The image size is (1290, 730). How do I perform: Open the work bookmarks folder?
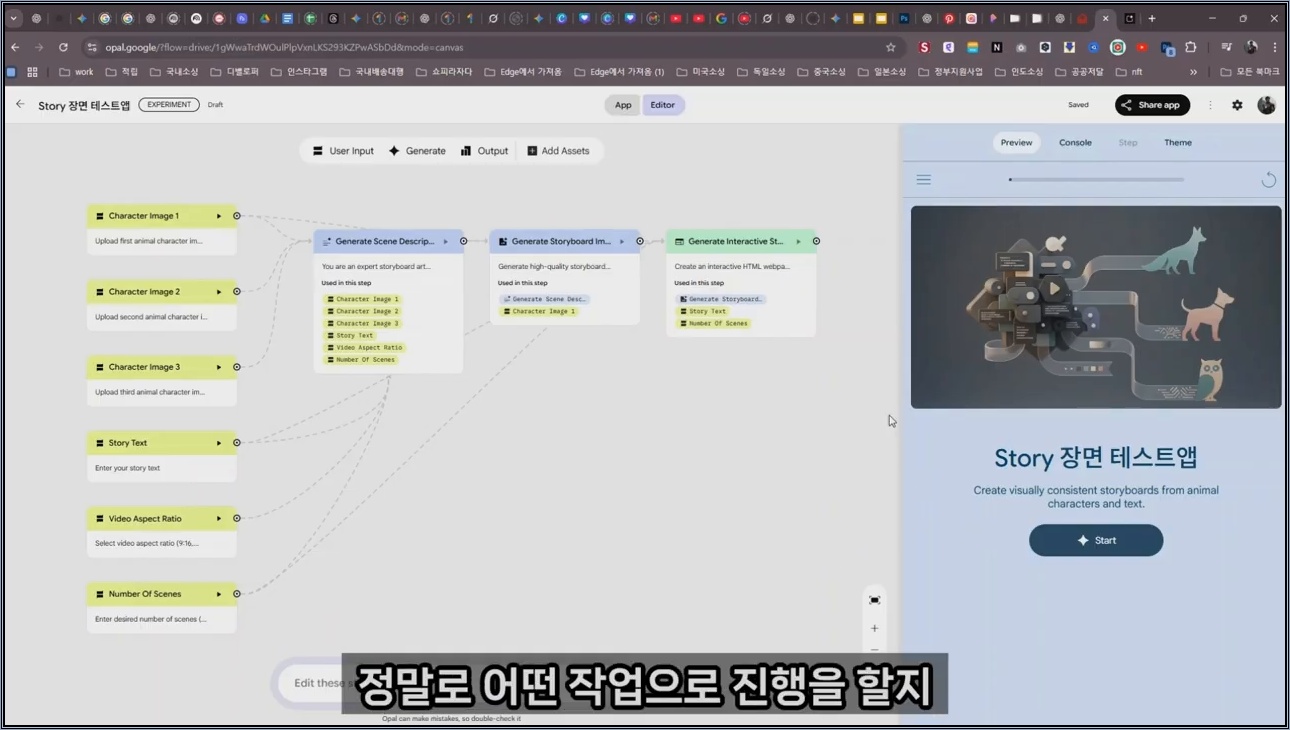tap(76, 72)
